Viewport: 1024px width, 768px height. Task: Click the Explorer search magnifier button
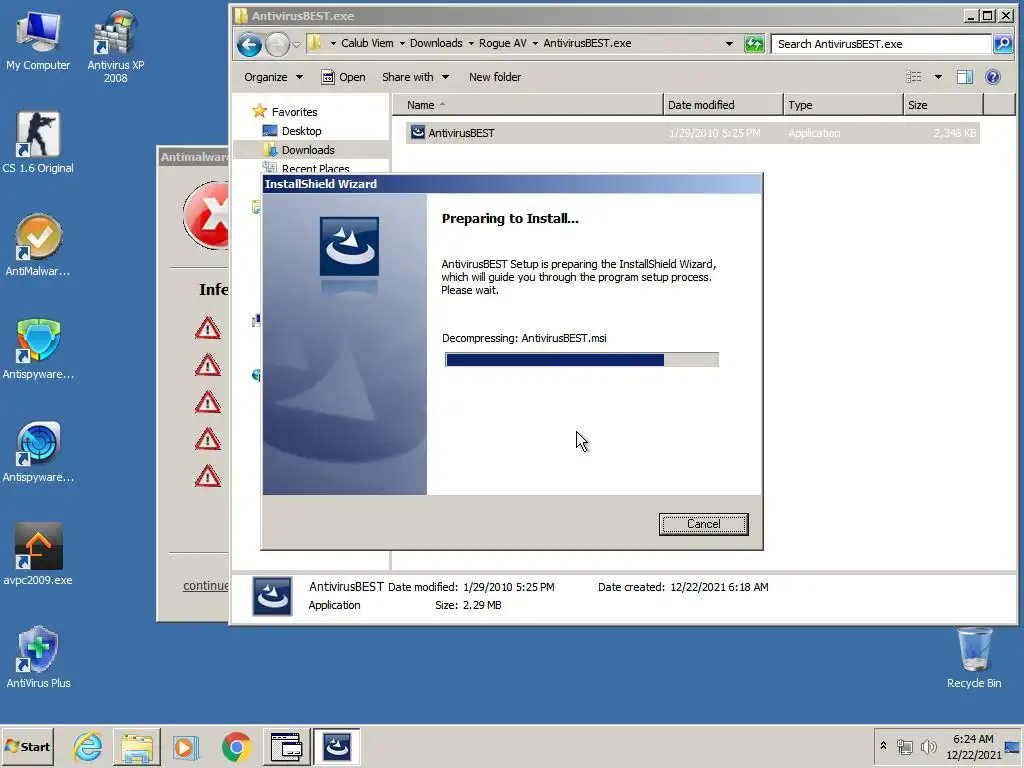click(x=1002, y=44)
